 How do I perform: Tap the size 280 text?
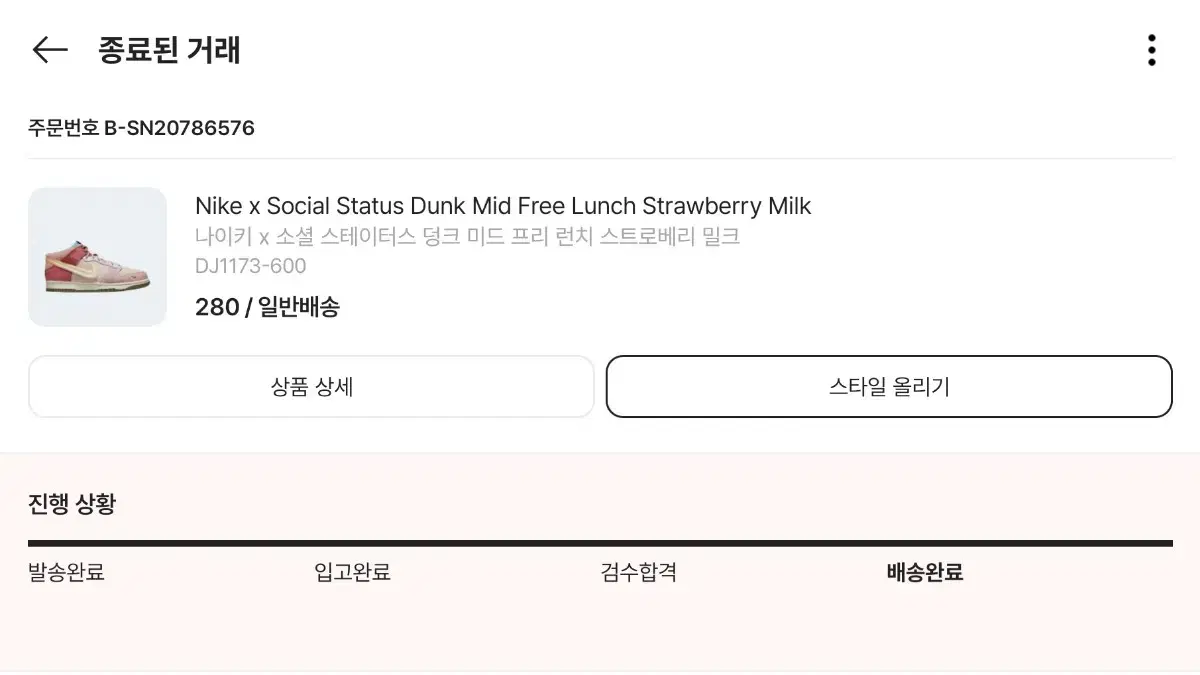coord(216,307)
